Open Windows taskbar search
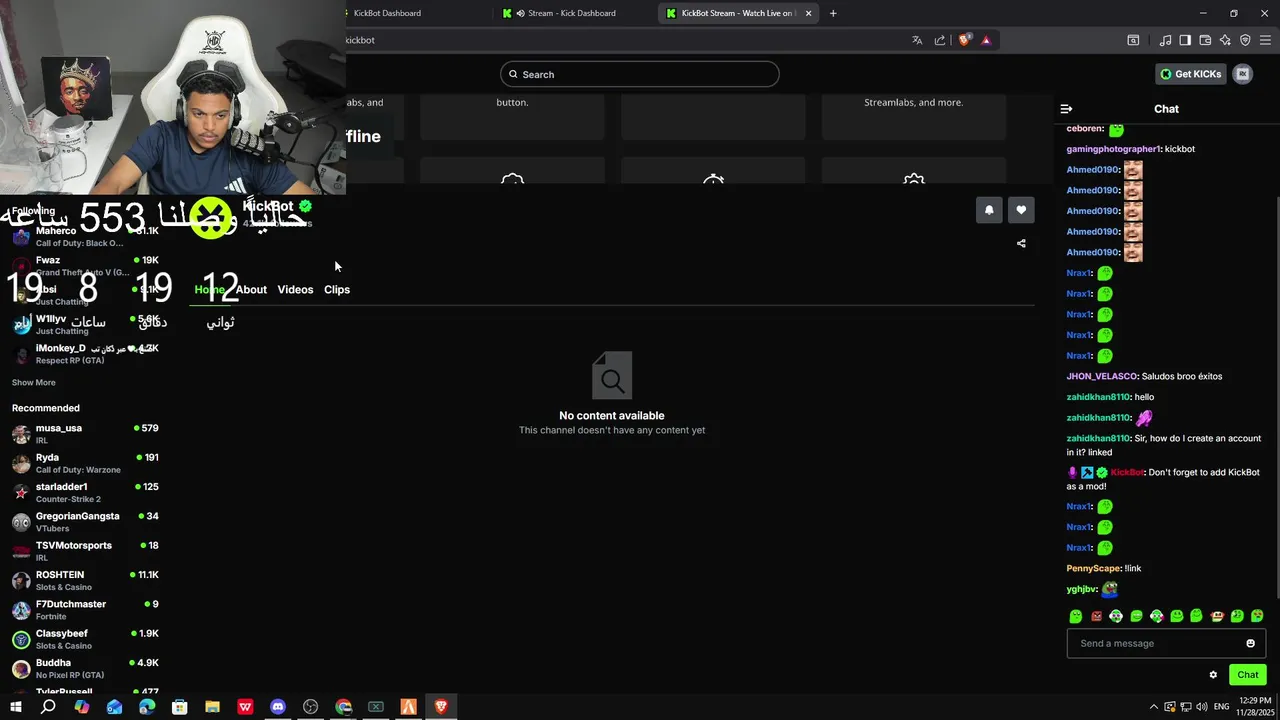 click(48, 707)
